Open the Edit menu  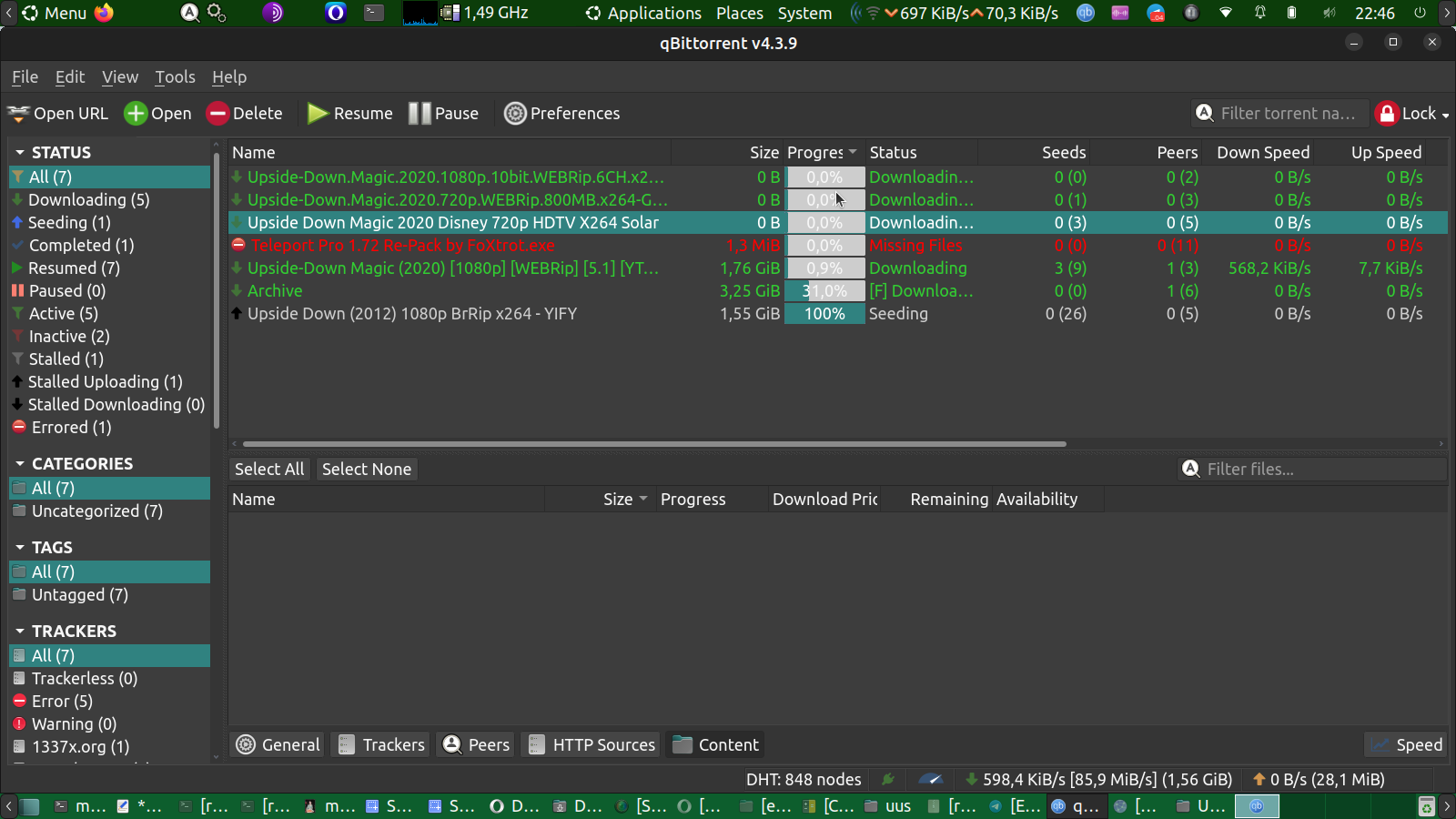(x=70, y=77)
